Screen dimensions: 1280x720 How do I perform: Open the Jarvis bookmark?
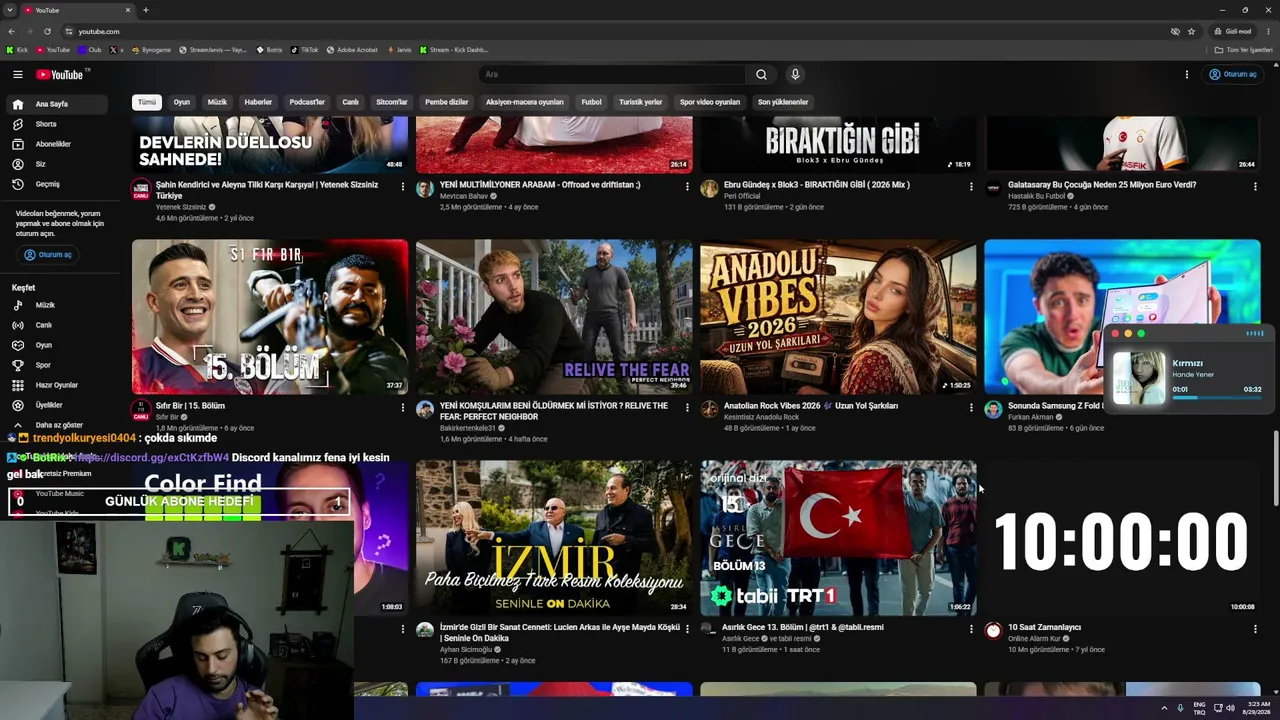point(398,50)
